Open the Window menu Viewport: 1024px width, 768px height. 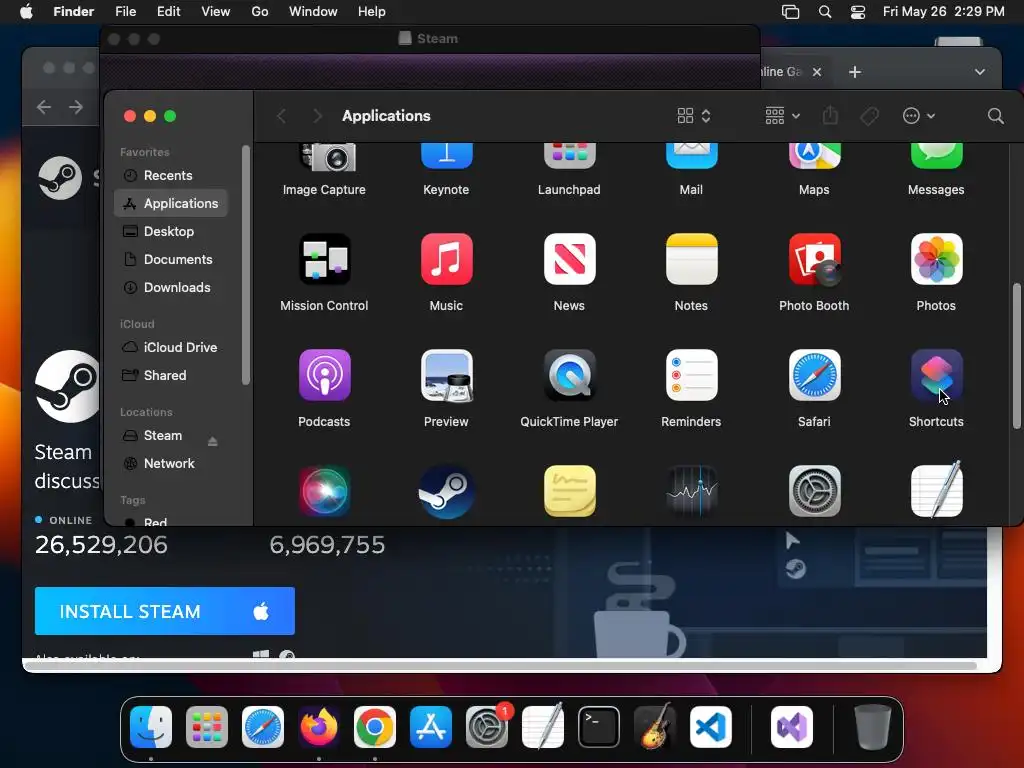(x=313, y=12)
